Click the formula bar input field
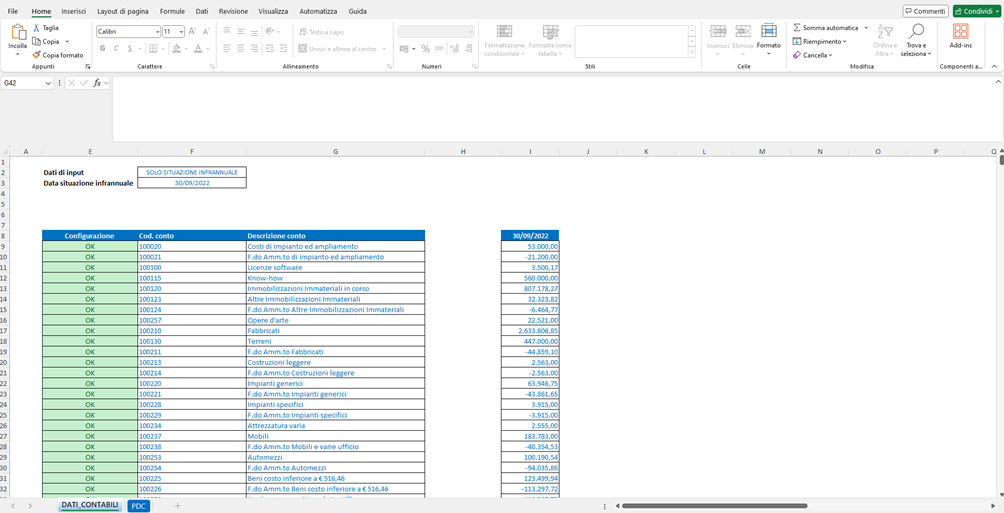 click(x=554, y=109)
